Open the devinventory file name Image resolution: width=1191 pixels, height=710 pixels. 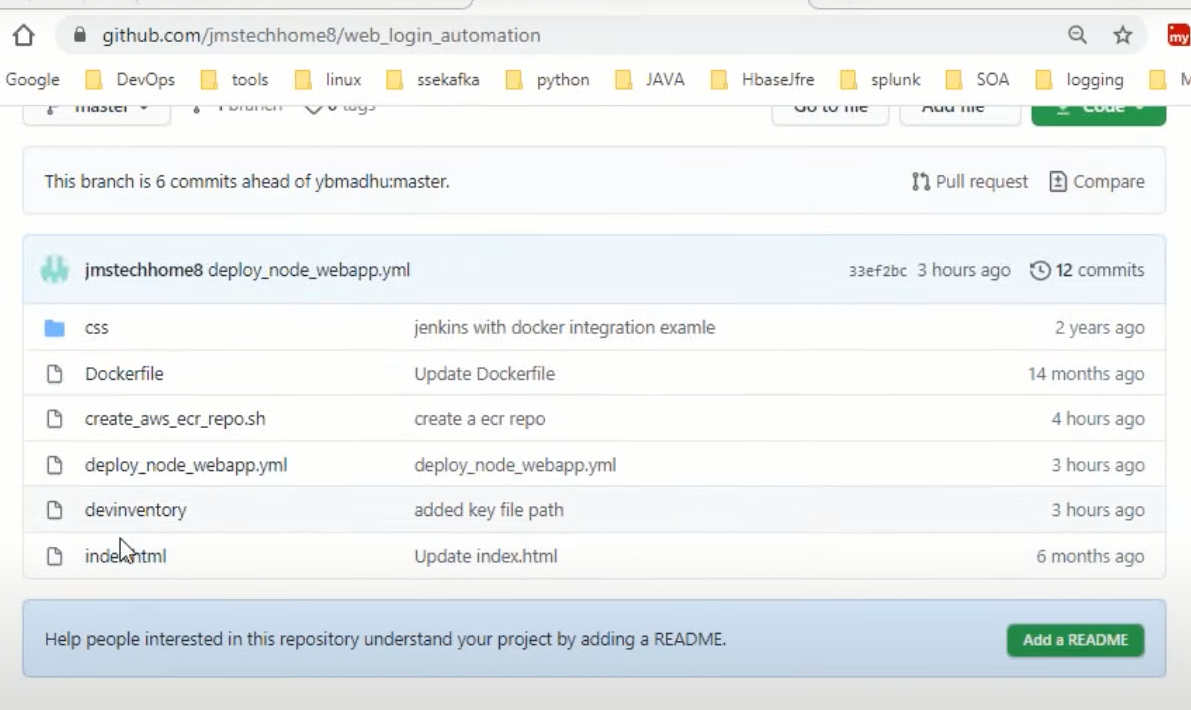135,510
